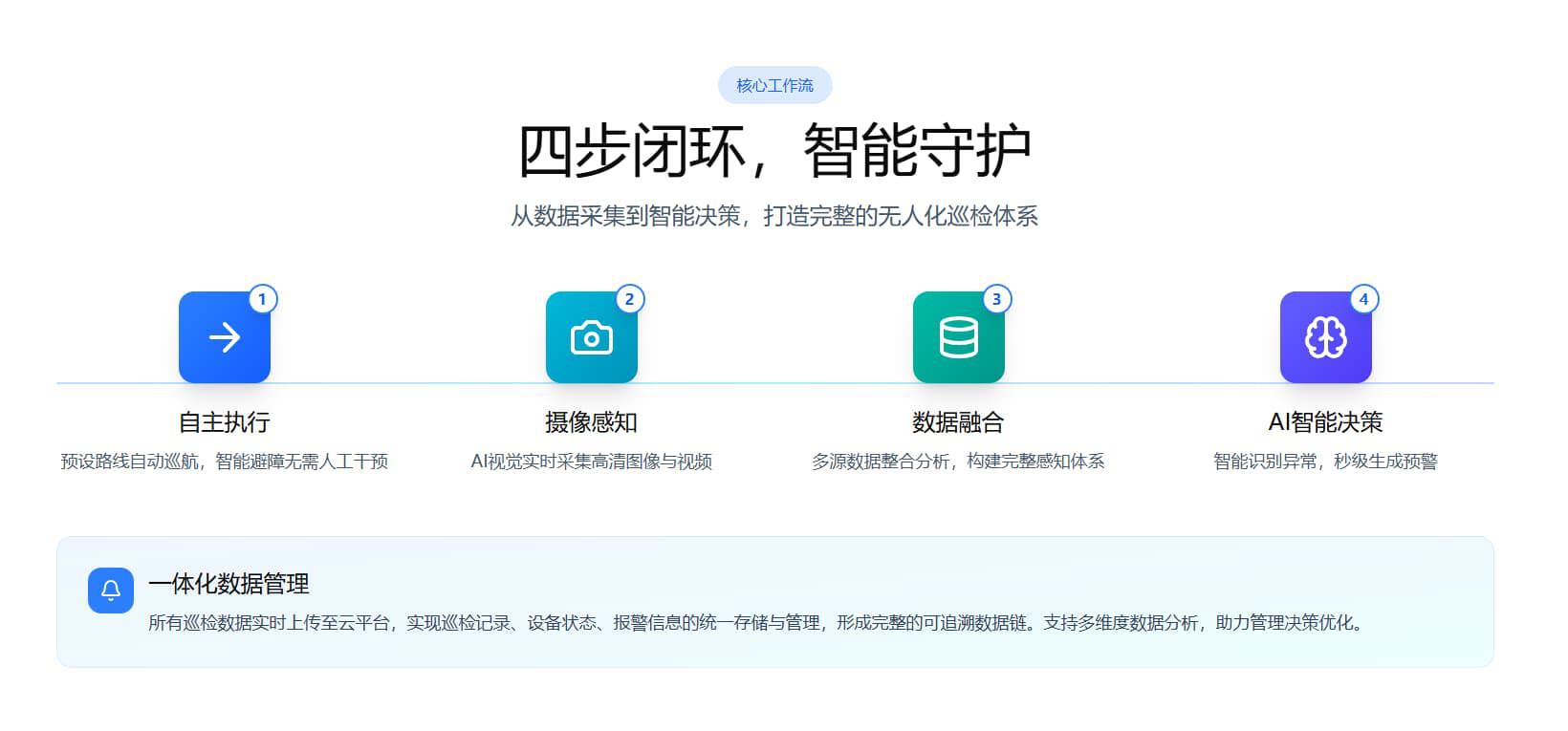Screen dimensions: 1568x731
Task: Click the brain icon for AI智能决策
Action: point(1325,337)
